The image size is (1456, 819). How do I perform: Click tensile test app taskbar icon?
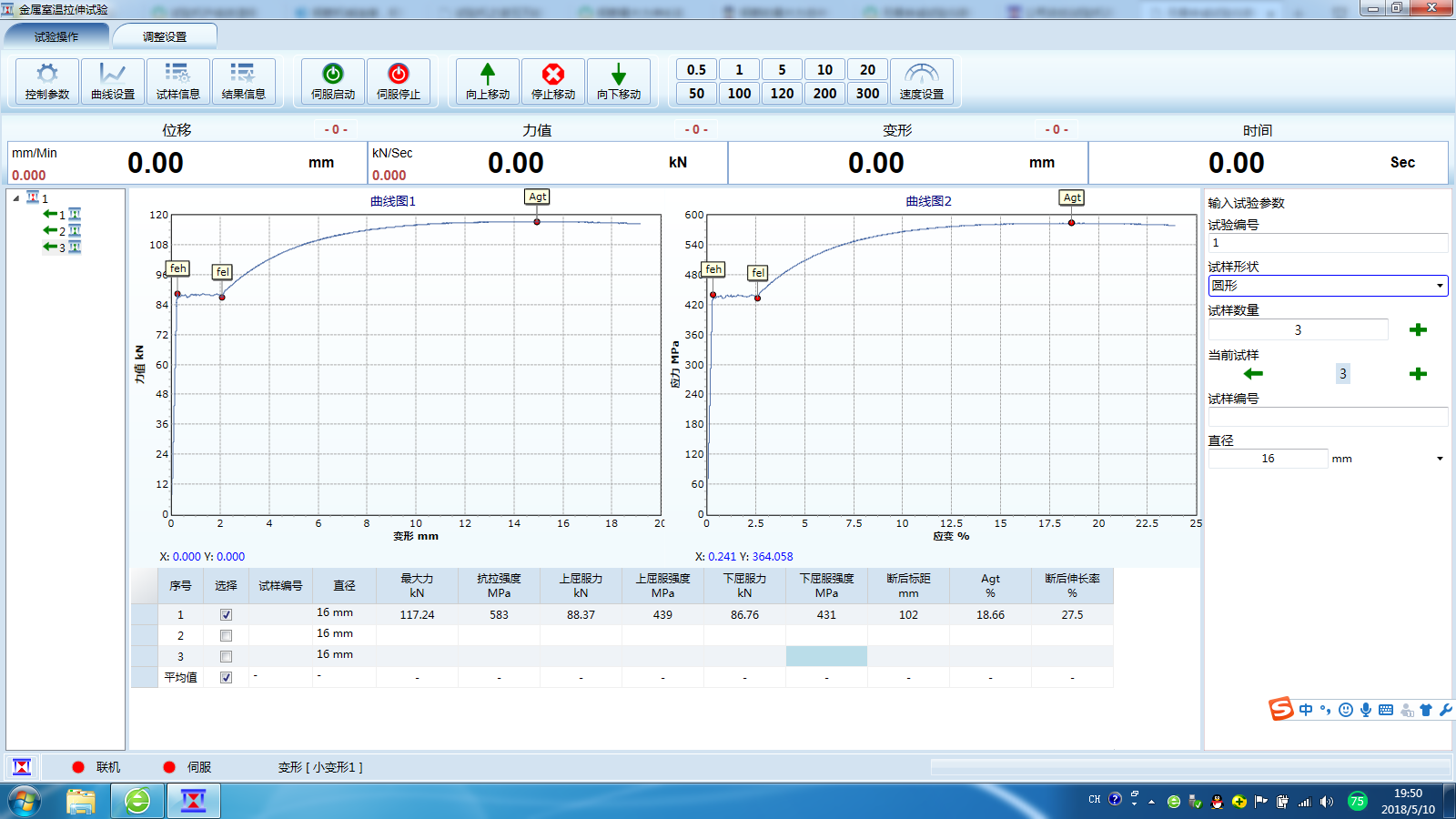click(193, 802)
